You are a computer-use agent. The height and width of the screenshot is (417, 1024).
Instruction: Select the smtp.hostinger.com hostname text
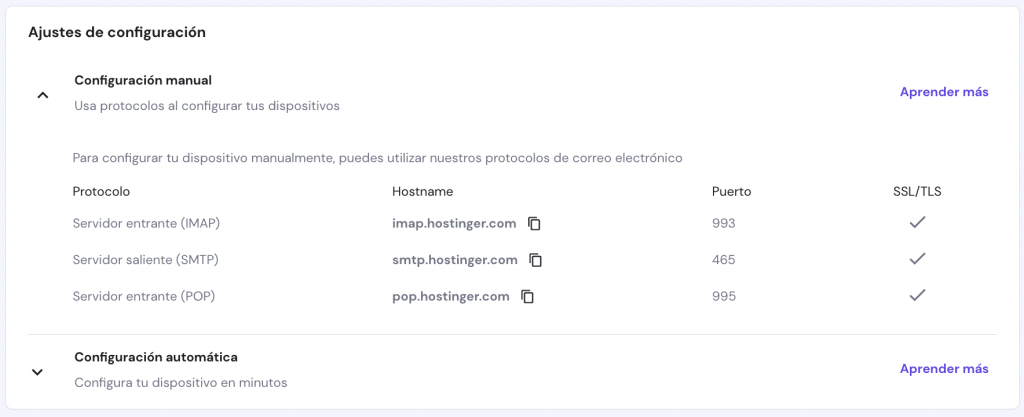tap(455, 260)
